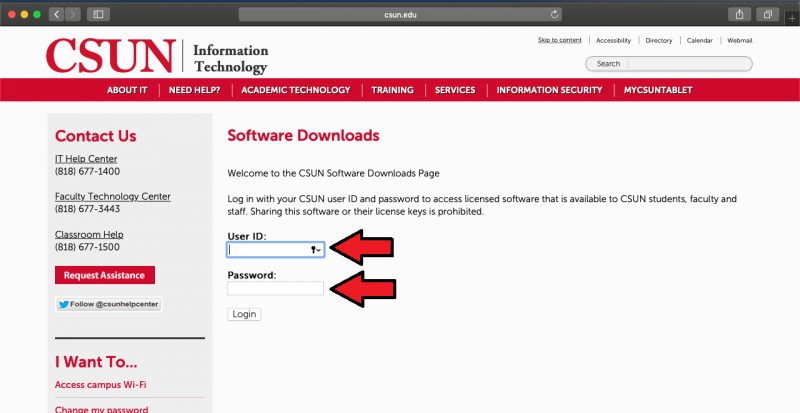Open the IT Help Center link

pos(86,159)
